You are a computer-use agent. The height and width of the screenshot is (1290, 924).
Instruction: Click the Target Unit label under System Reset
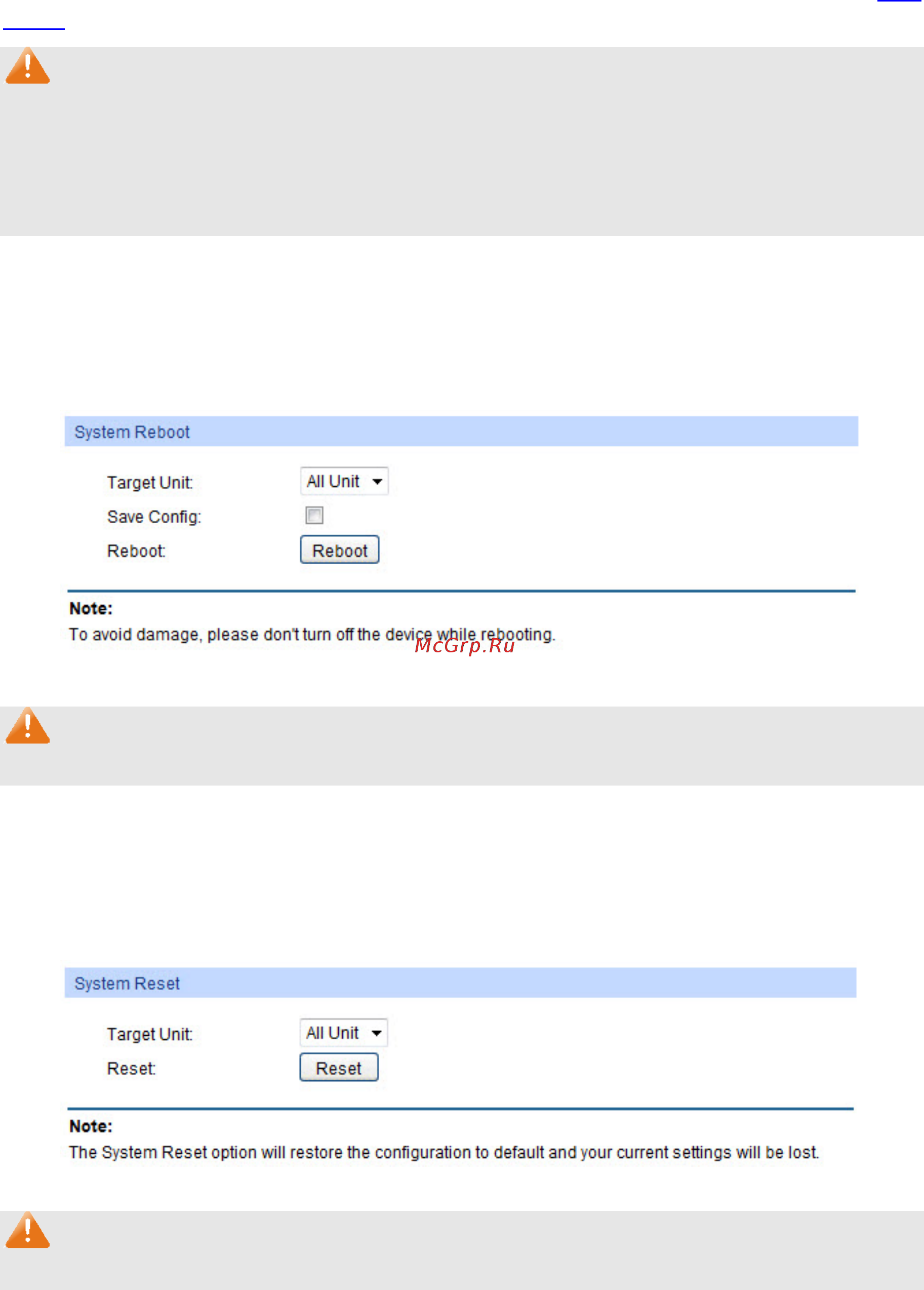(x=150, y=1035)
